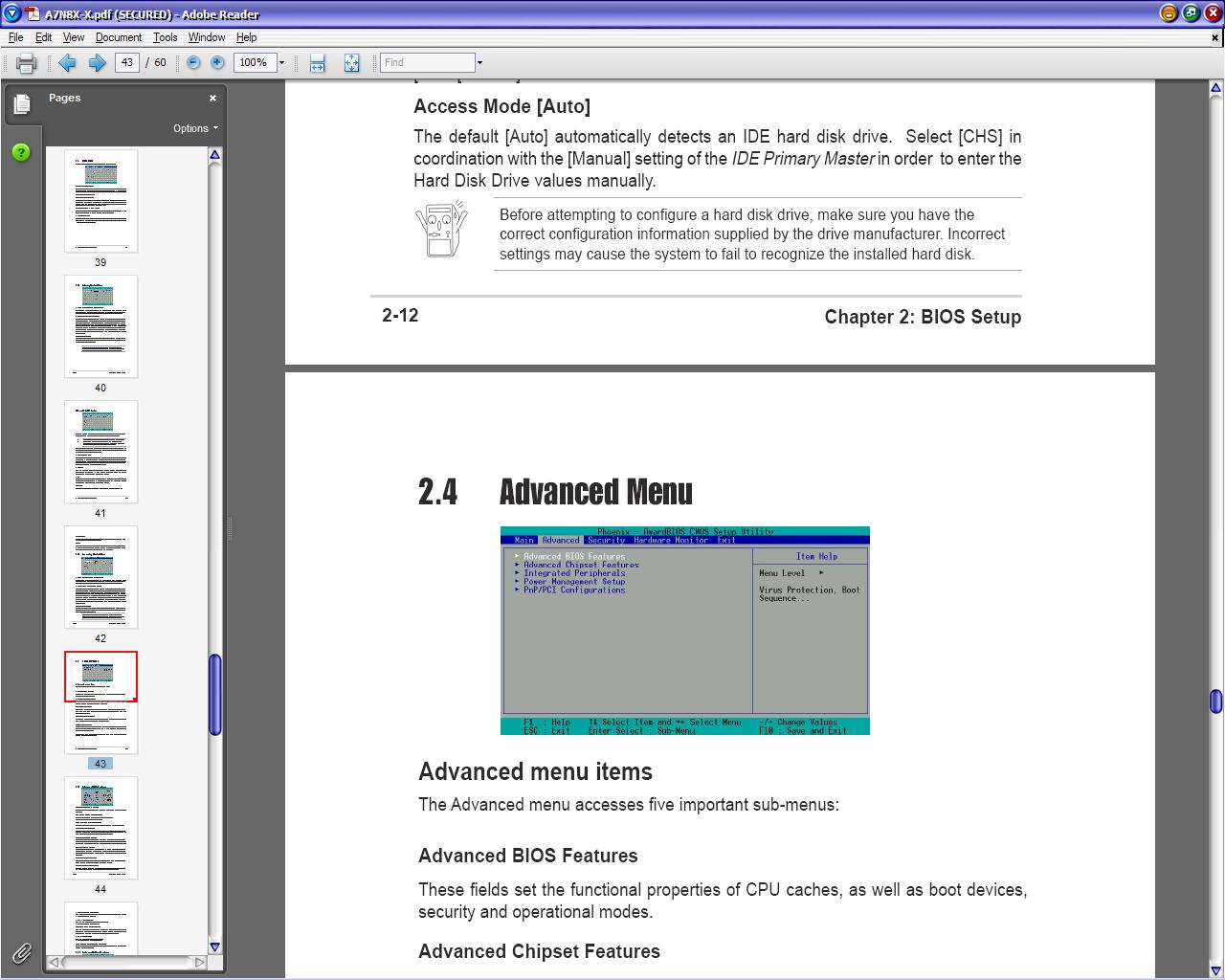Go to the previous page arrow
This screenshot has width=1225, height=980.
pos(67,63)
